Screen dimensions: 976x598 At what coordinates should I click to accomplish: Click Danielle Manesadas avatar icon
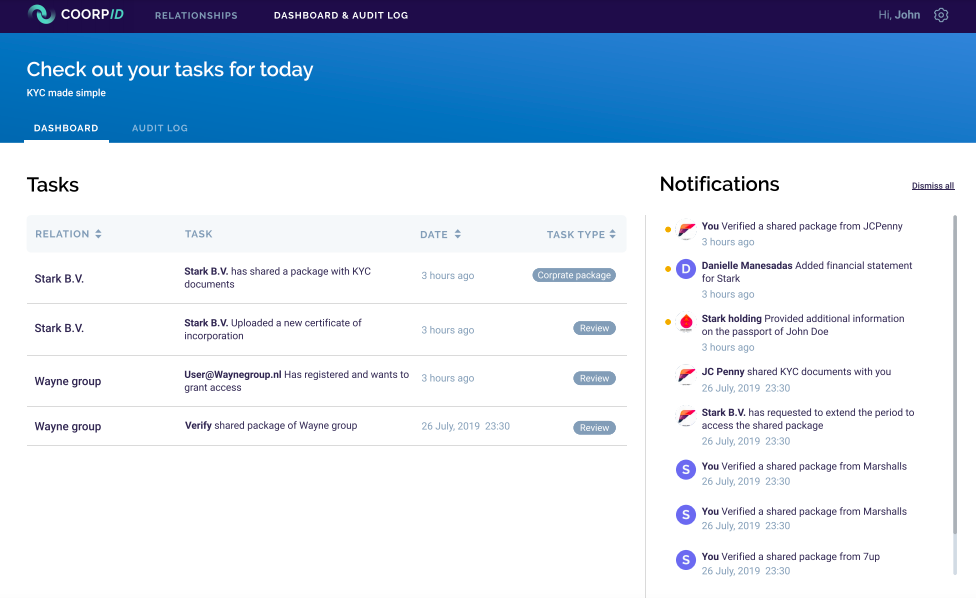(685, 269)
